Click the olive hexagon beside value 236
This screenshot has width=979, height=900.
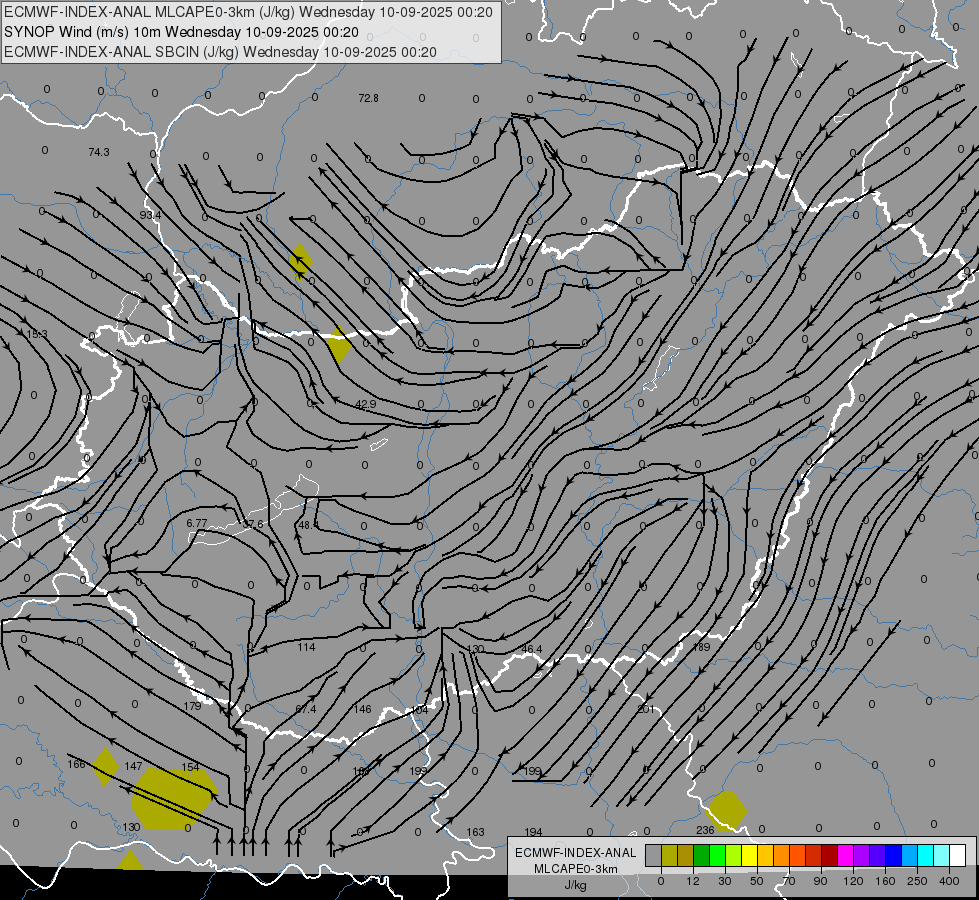click(726, 811)
